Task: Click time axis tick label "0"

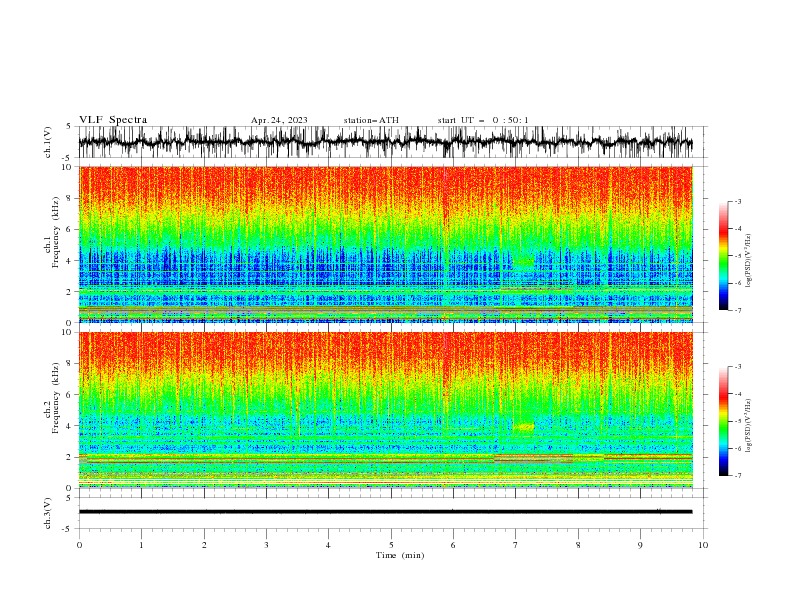Action: coord(79,545)
